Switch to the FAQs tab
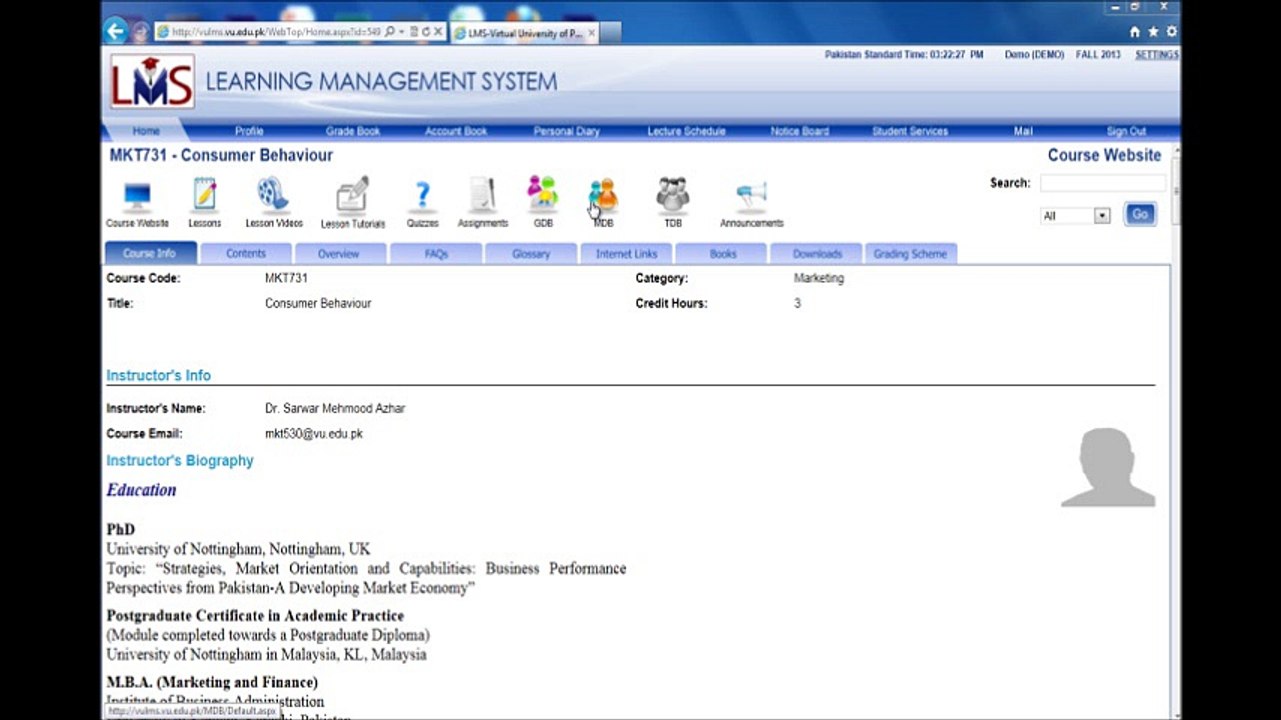 [436, 254]
